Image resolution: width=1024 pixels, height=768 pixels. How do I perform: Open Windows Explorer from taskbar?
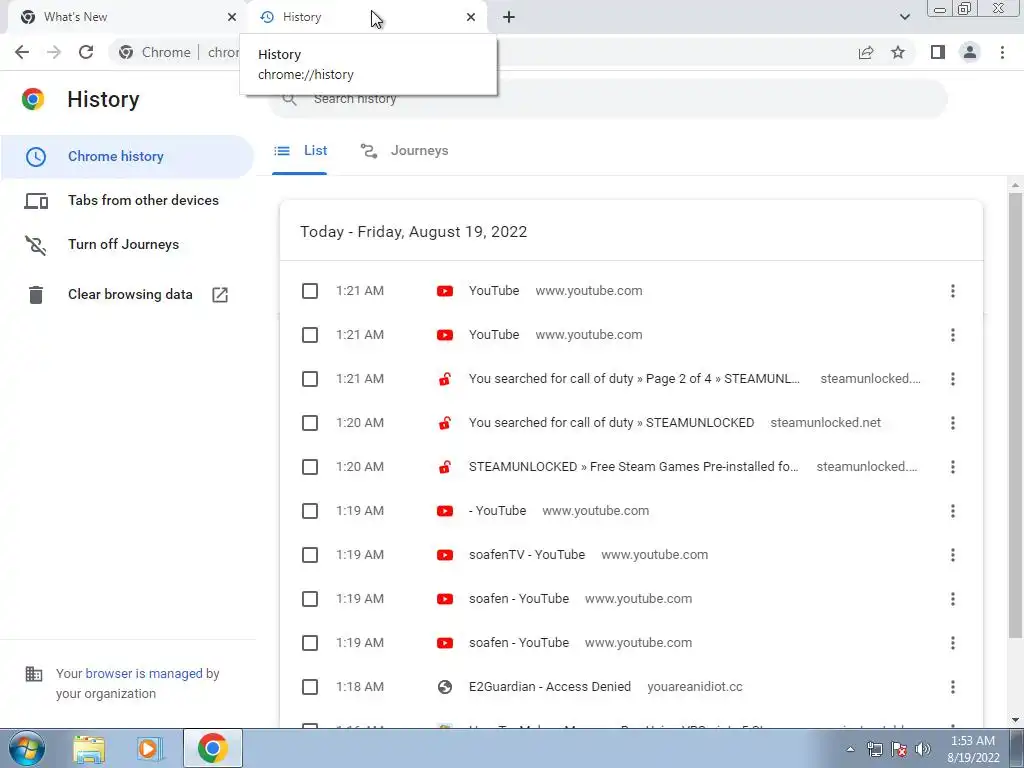89,749
